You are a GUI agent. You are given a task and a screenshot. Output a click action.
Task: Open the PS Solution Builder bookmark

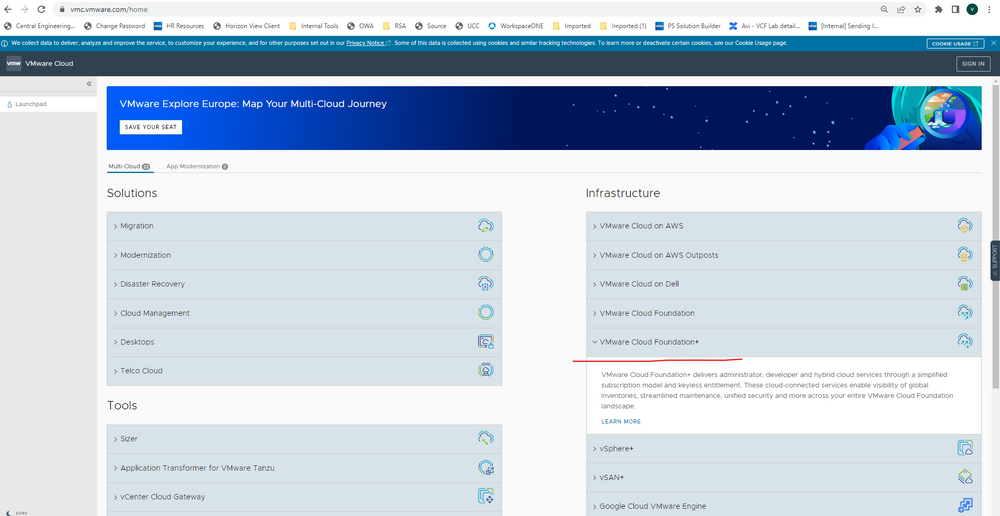[x=688, y=26]
